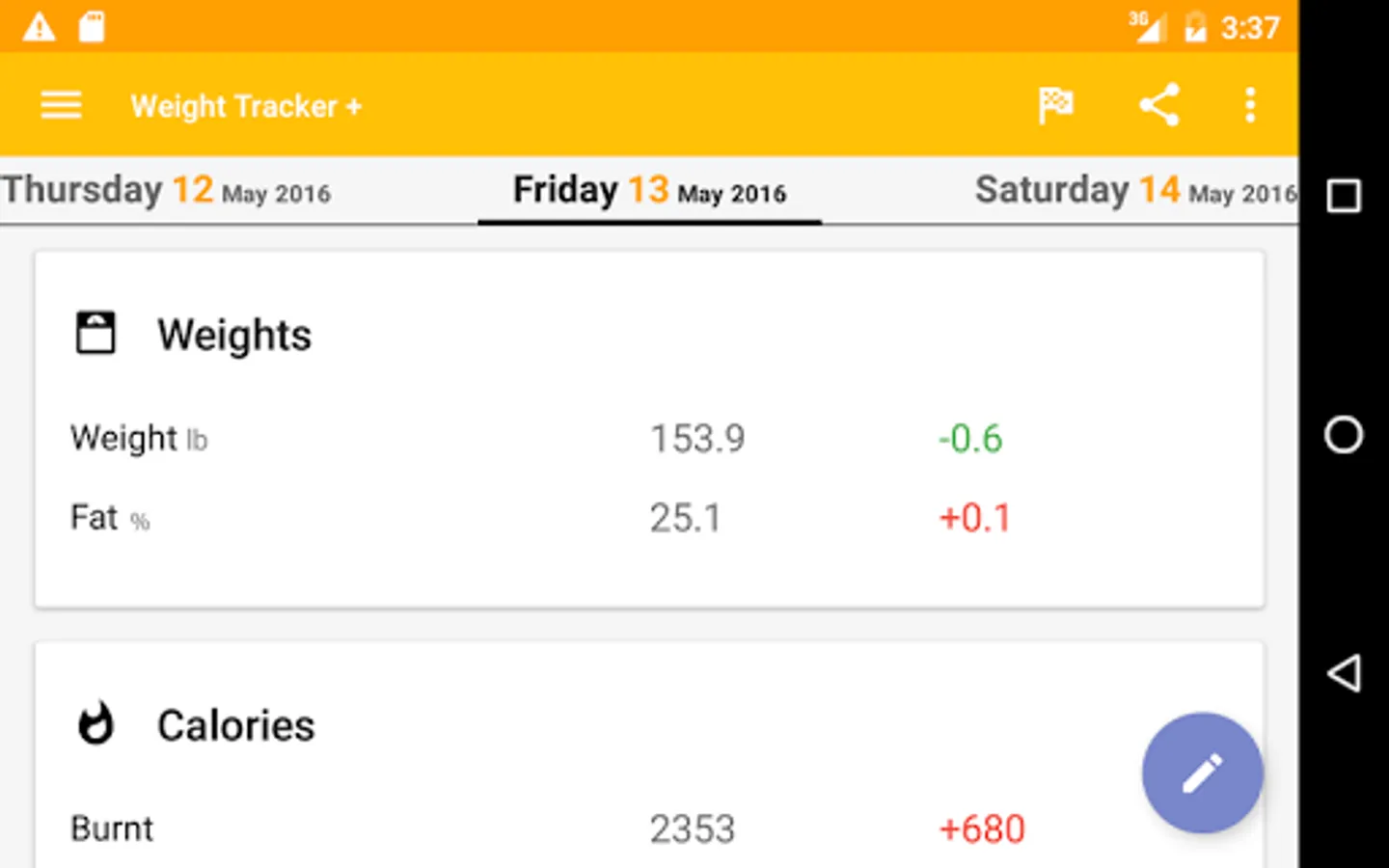This screenshot has width=1389, height=868.
Task: Tap the Fat percentage 25.1
Action: [x=685, y=518]
